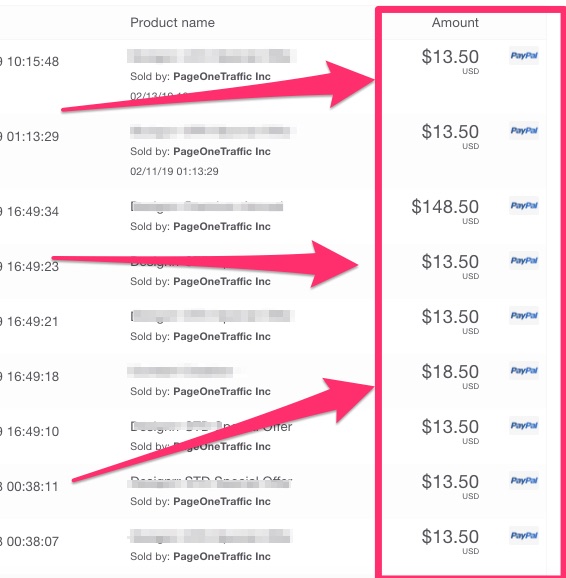
Task: Sort by the Amount column header
Action: (x=455, y=22)
